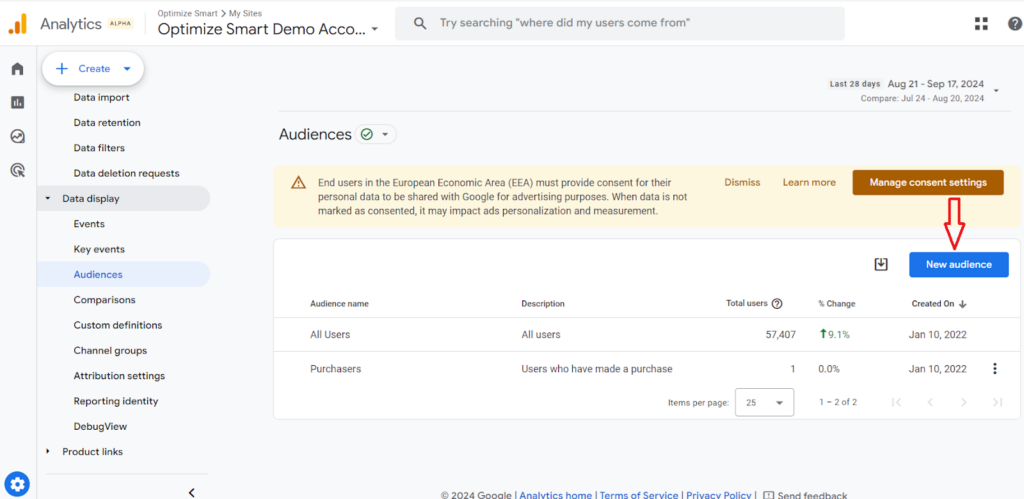Click the 9.1% change value

pyautogui.click(x=834, y=334)
